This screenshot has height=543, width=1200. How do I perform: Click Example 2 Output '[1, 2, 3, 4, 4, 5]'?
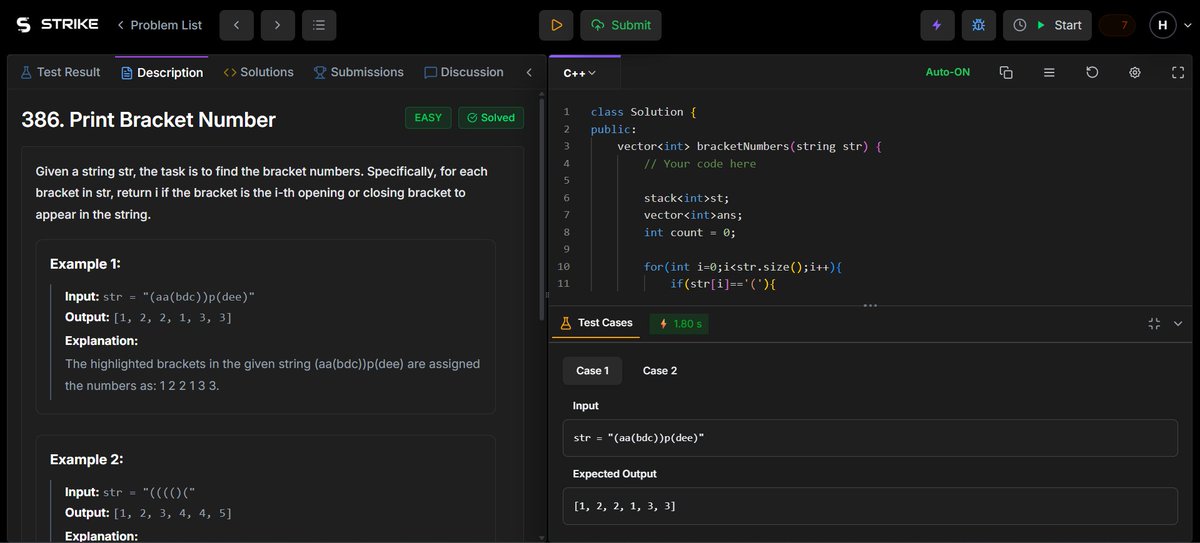point(173,513)
